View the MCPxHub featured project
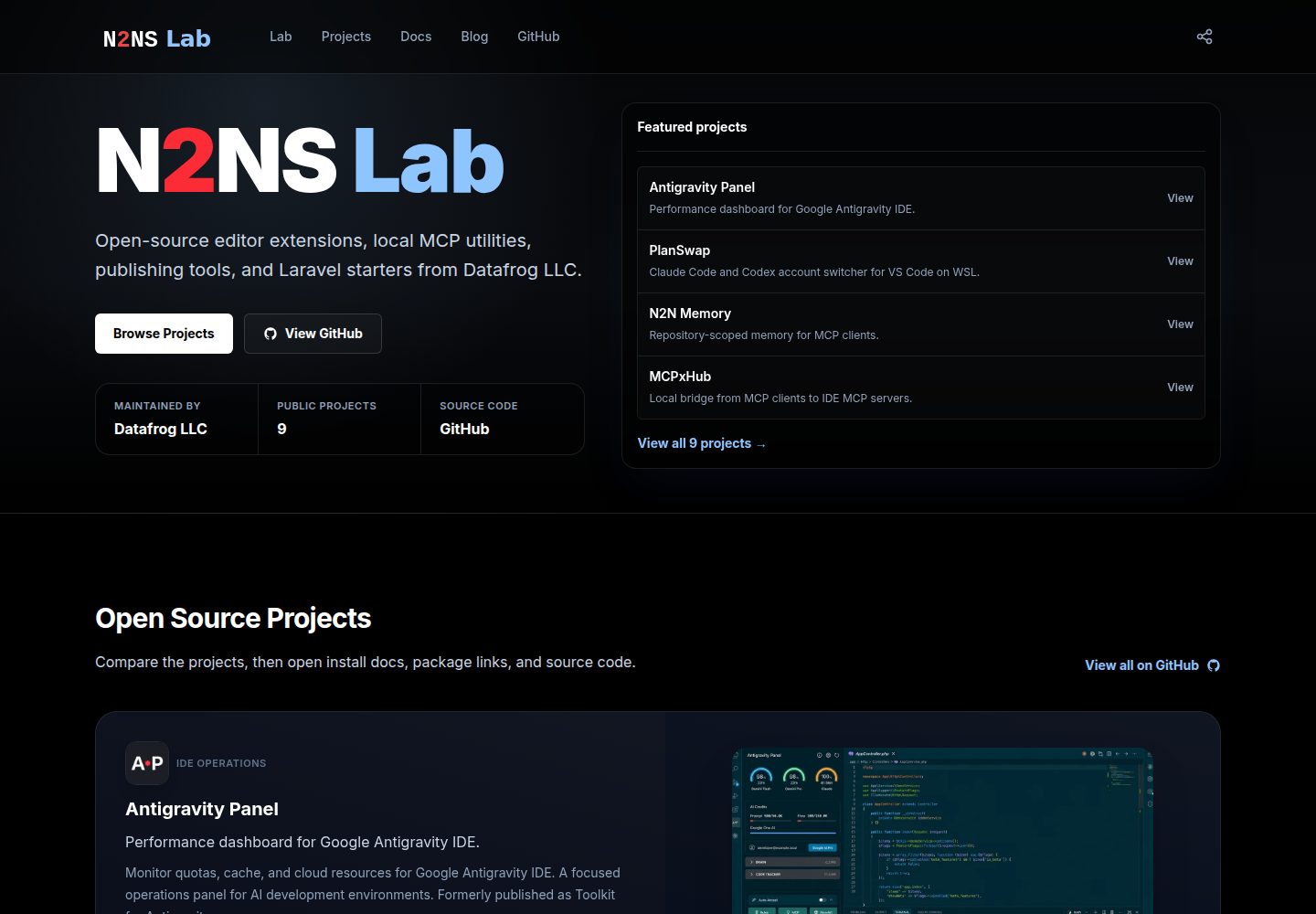 pyautogui.click(x=921, y=388)
